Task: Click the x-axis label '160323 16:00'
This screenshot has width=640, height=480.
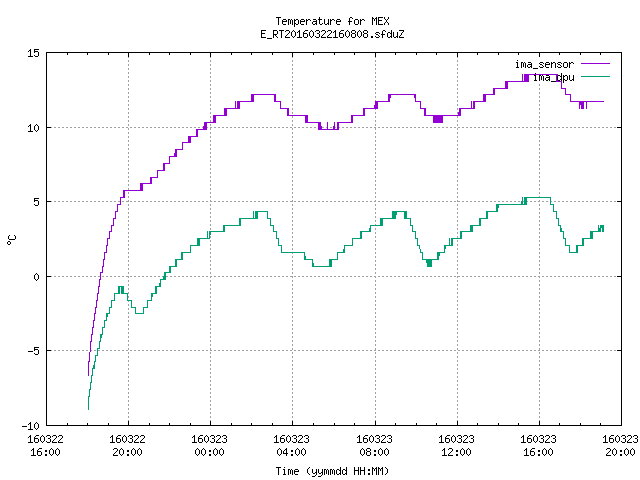Action: [x=538, y=445]
